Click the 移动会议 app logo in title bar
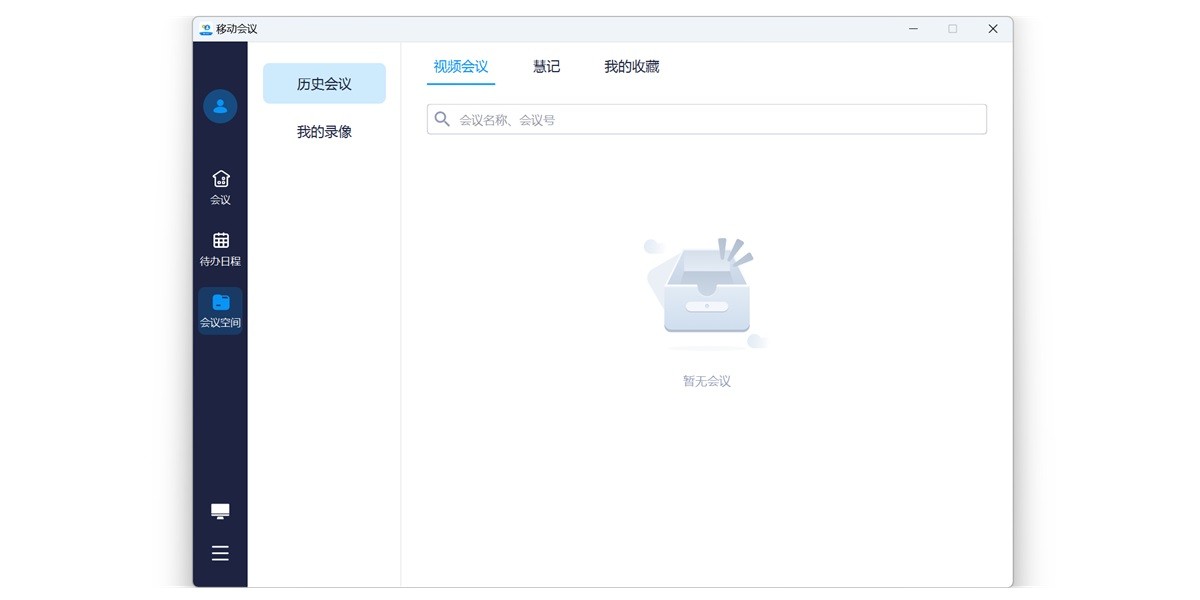The height and width of the screenshot is (600, 1200). point(206,29)
